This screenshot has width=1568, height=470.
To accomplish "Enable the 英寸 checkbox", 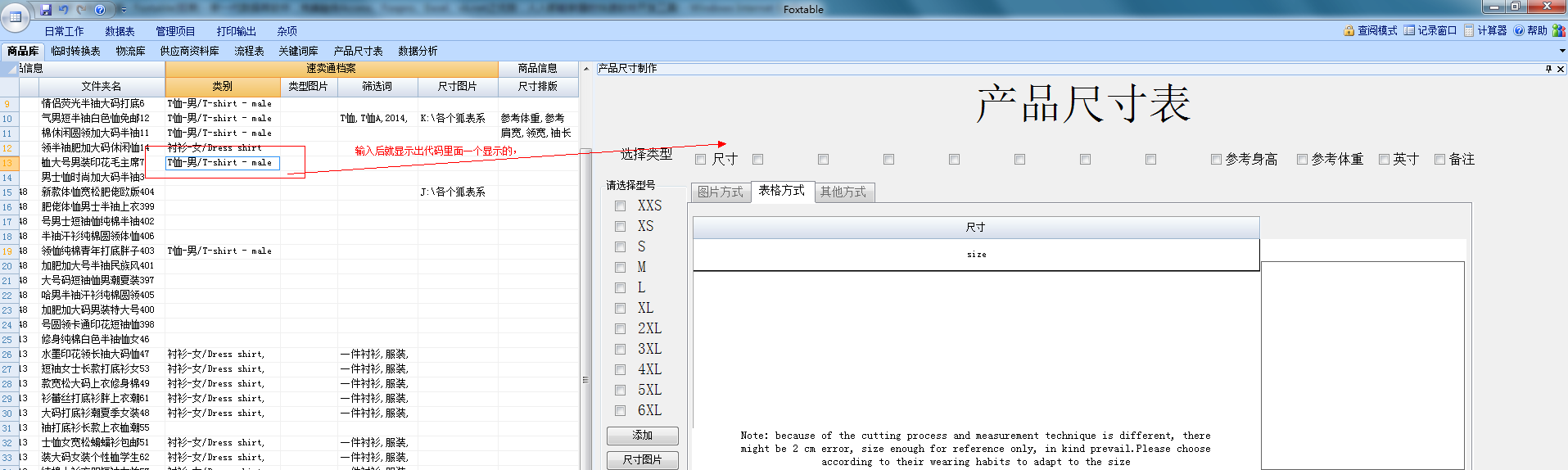I will coord(1385,160).
